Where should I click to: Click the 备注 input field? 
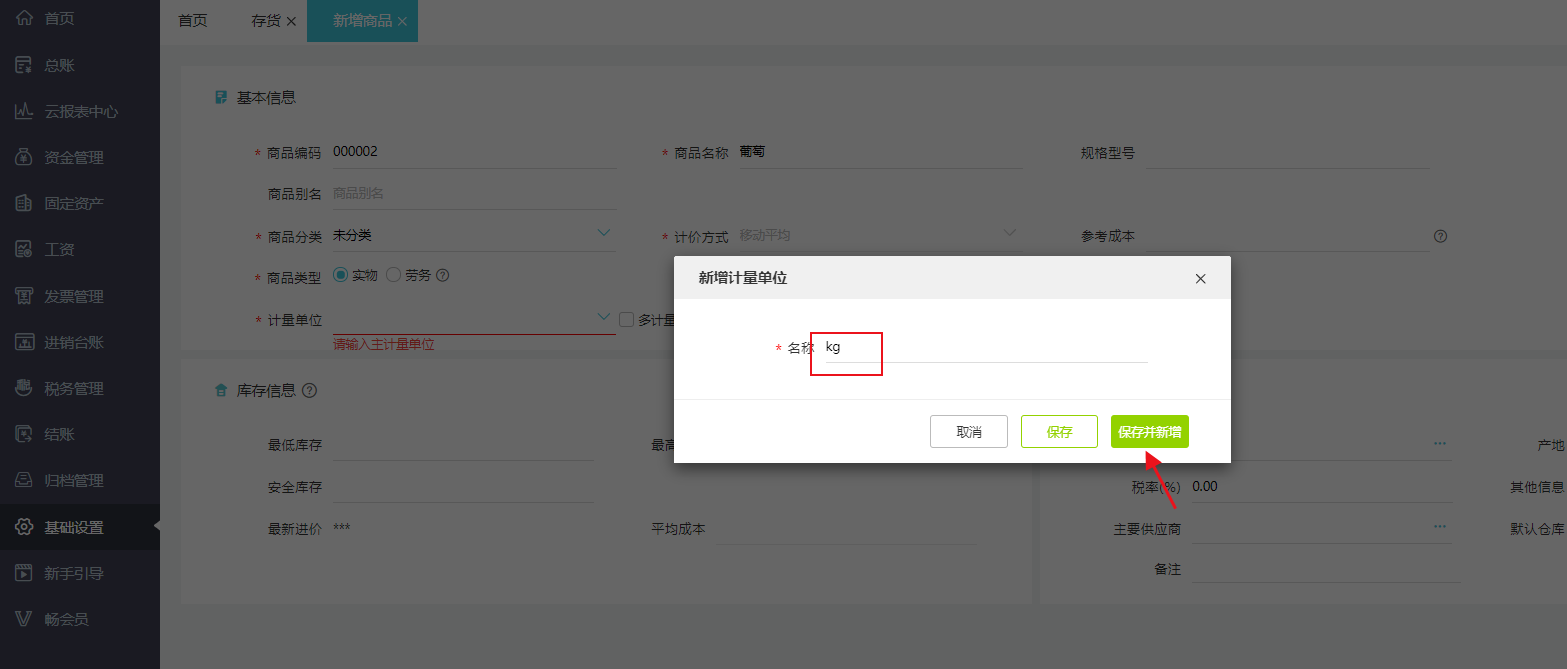pos(1325,569)
